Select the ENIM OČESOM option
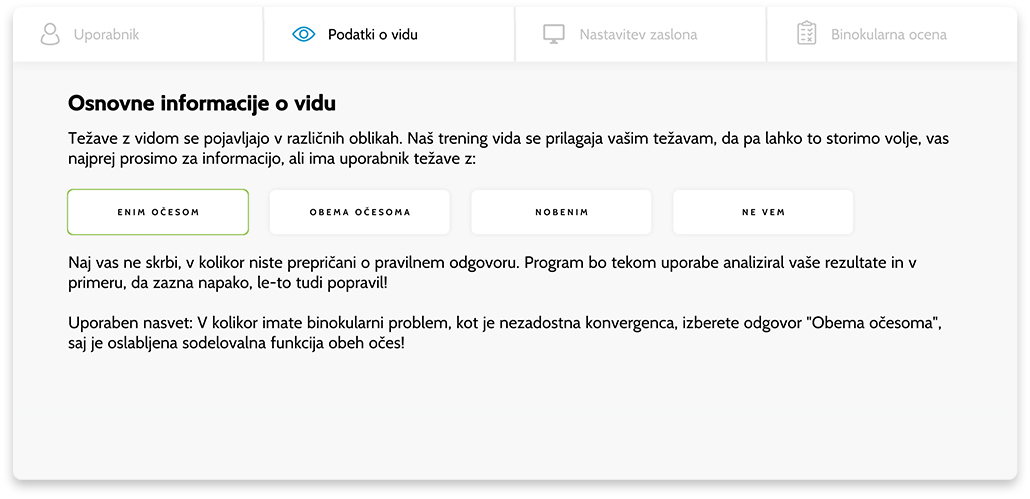The height and width of the screenshot is (499, 1030). point(158,212)
